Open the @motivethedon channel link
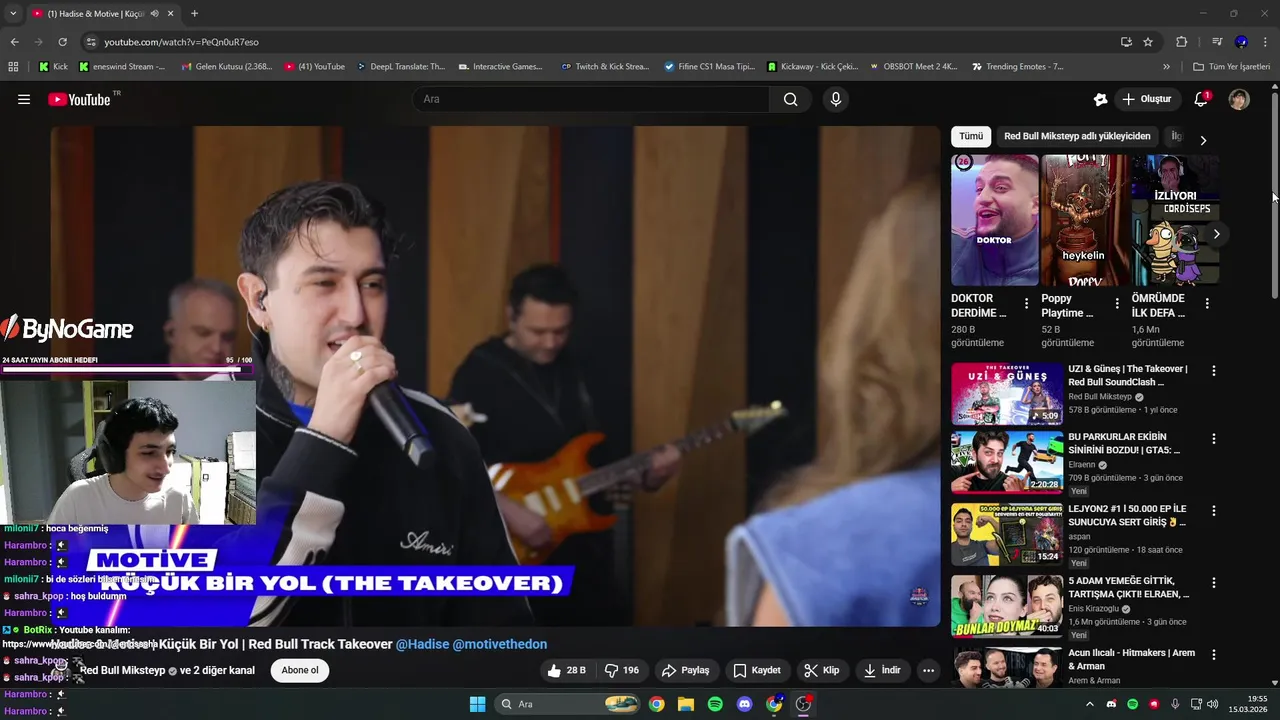The image size is (1280, 720). (x=500, y=644)
